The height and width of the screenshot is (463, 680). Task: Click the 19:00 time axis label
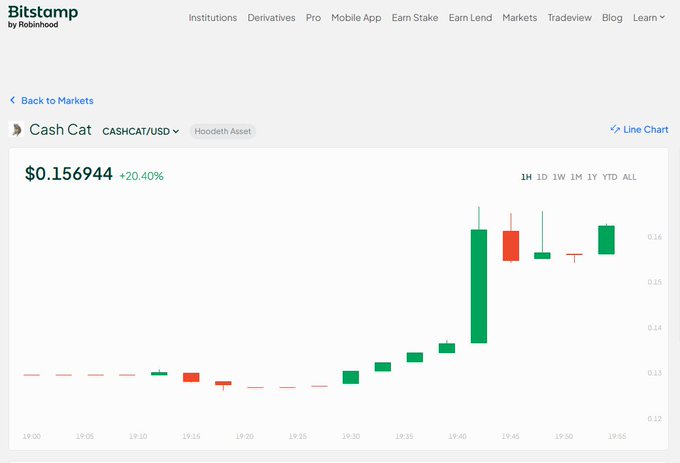tap(32, 436)
